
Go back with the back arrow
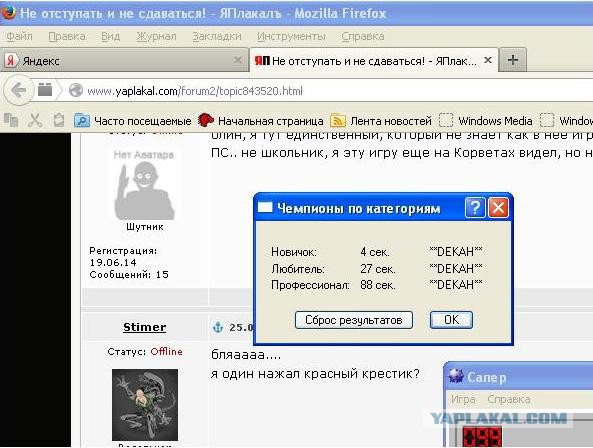click(18, 90)
